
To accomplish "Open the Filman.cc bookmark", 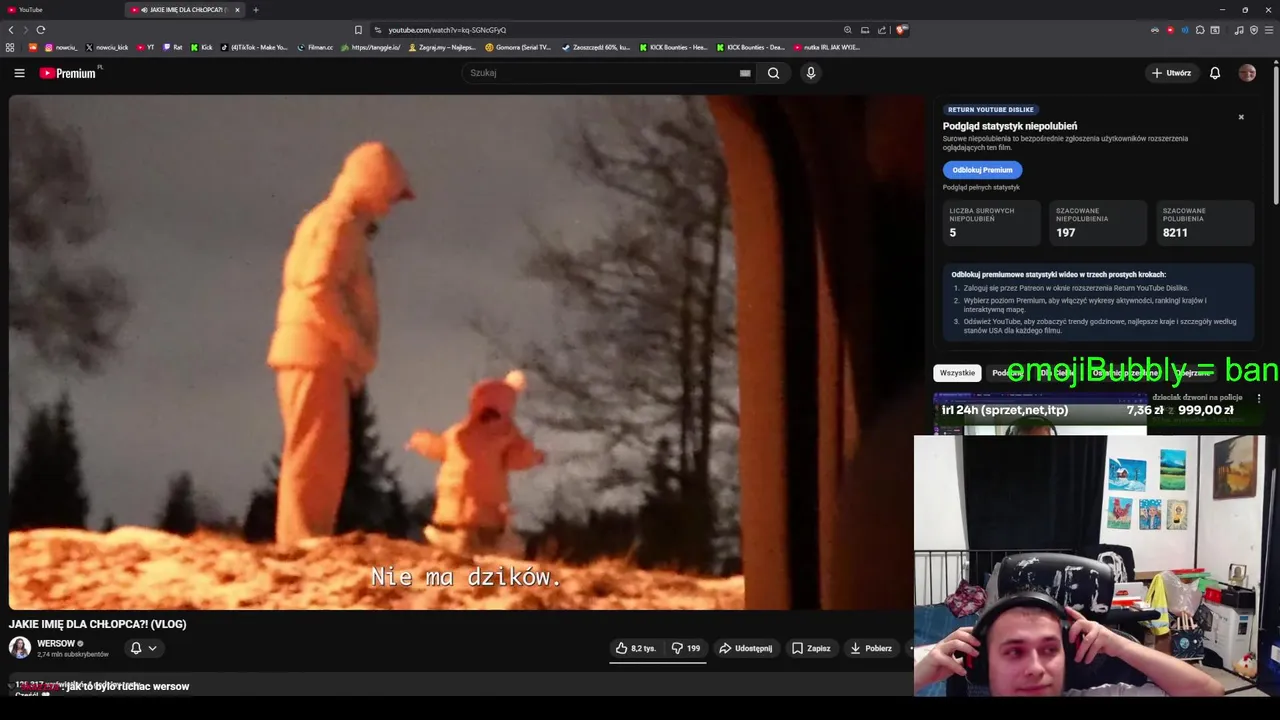I will coord(315,47).
